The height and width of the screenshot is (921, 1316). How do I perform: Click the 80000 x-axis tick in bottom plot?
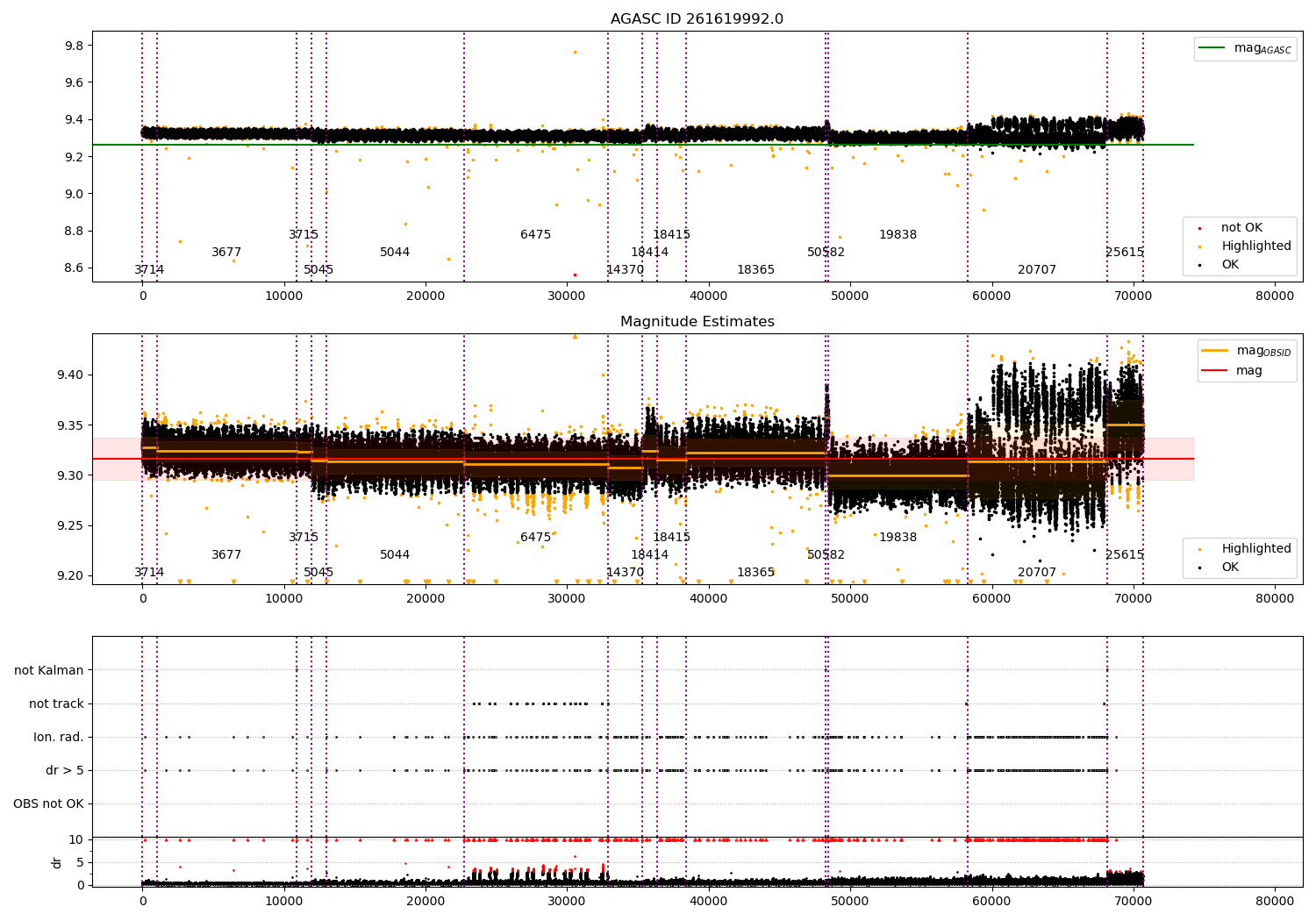pyautogui.click(x=1274, y=901)
